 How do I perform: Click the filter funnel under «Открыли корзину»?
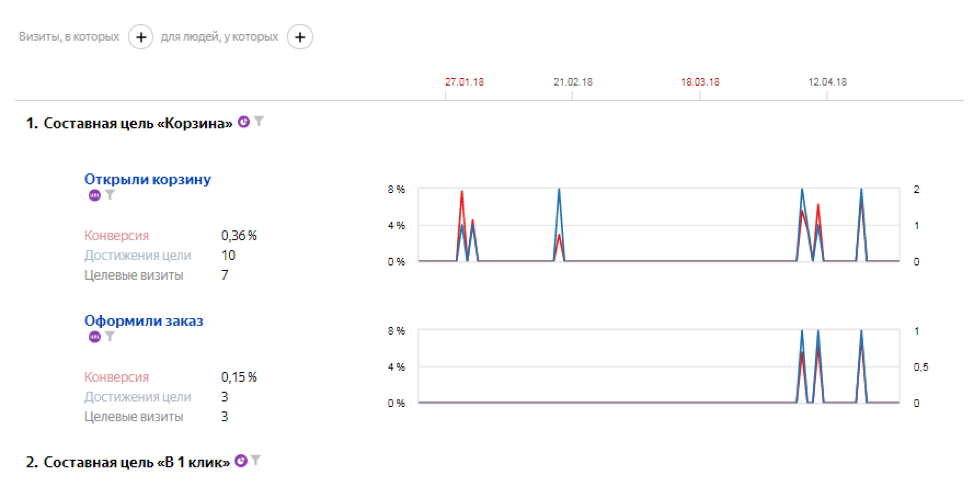pos(109,196)
